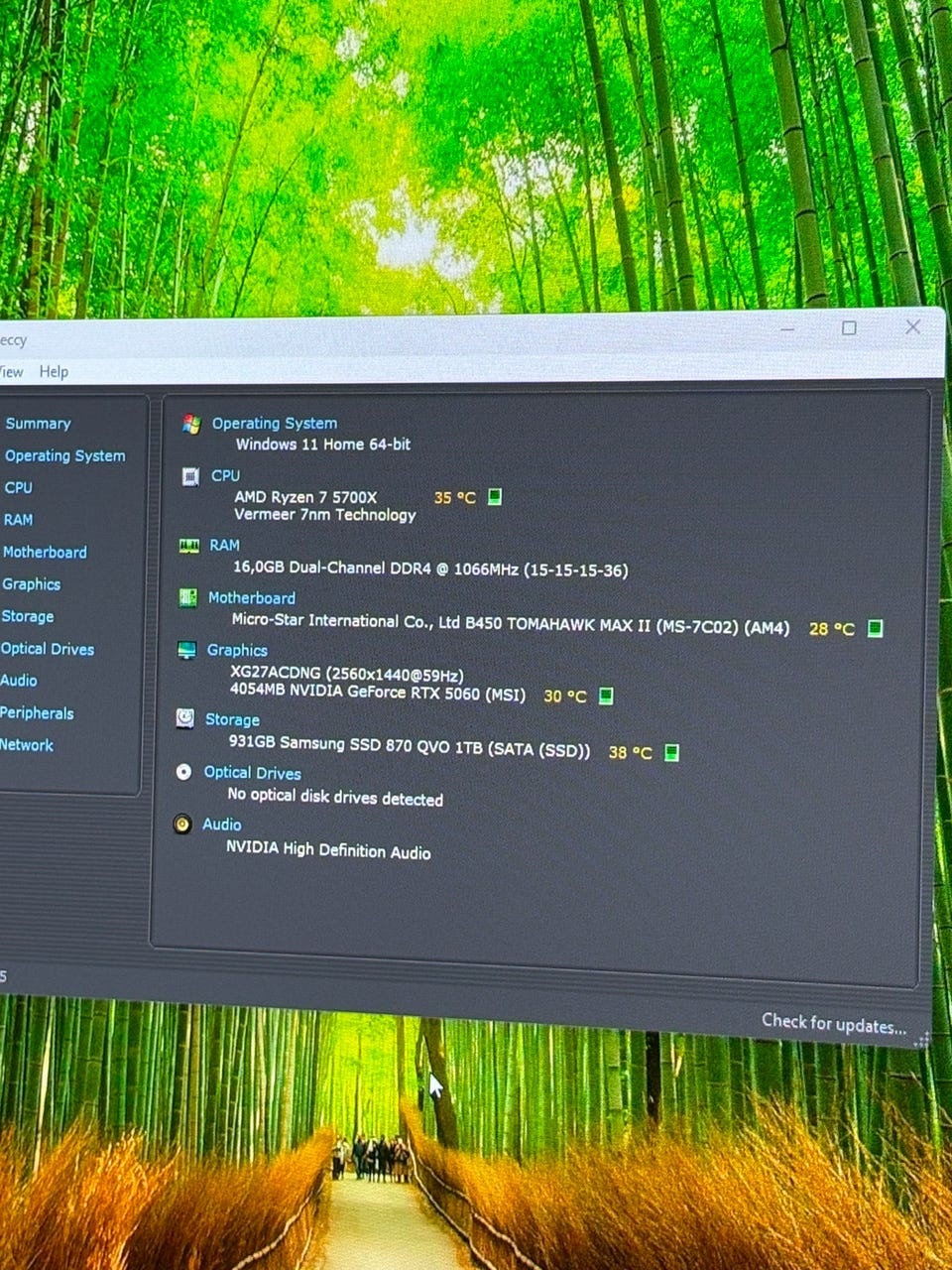Open the Motherboard sidebar section
The width and height of the screenshot is (952, 1270).
coord(45,552)
